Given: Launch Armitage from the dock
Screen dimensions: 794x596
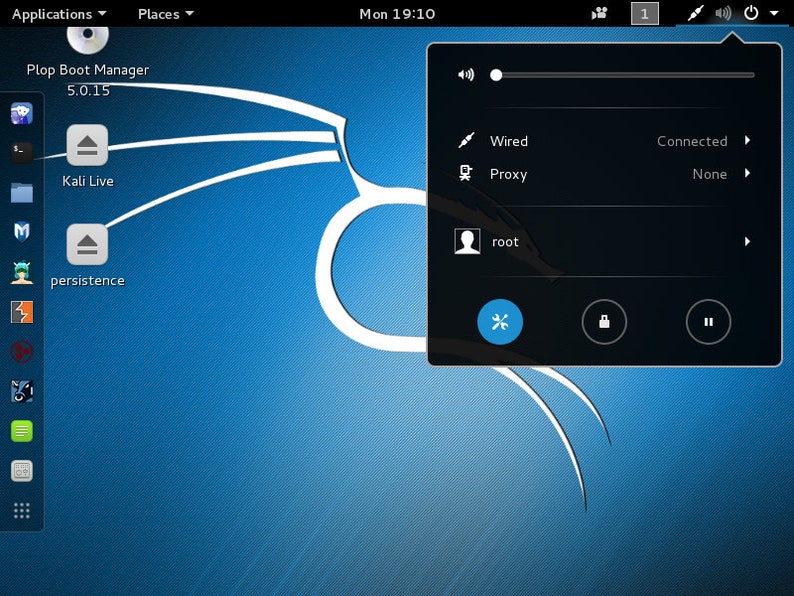Looking at the screenshot, I should 22,272.
